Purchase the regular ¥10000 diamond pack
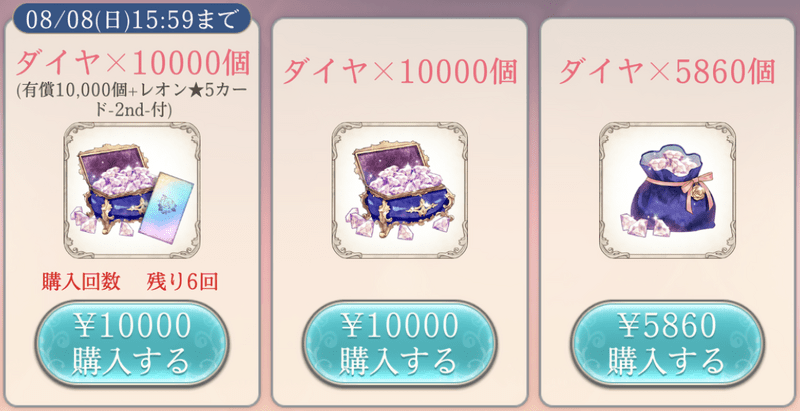The width and height of the screenshot is (800, 411). [399, 344]
